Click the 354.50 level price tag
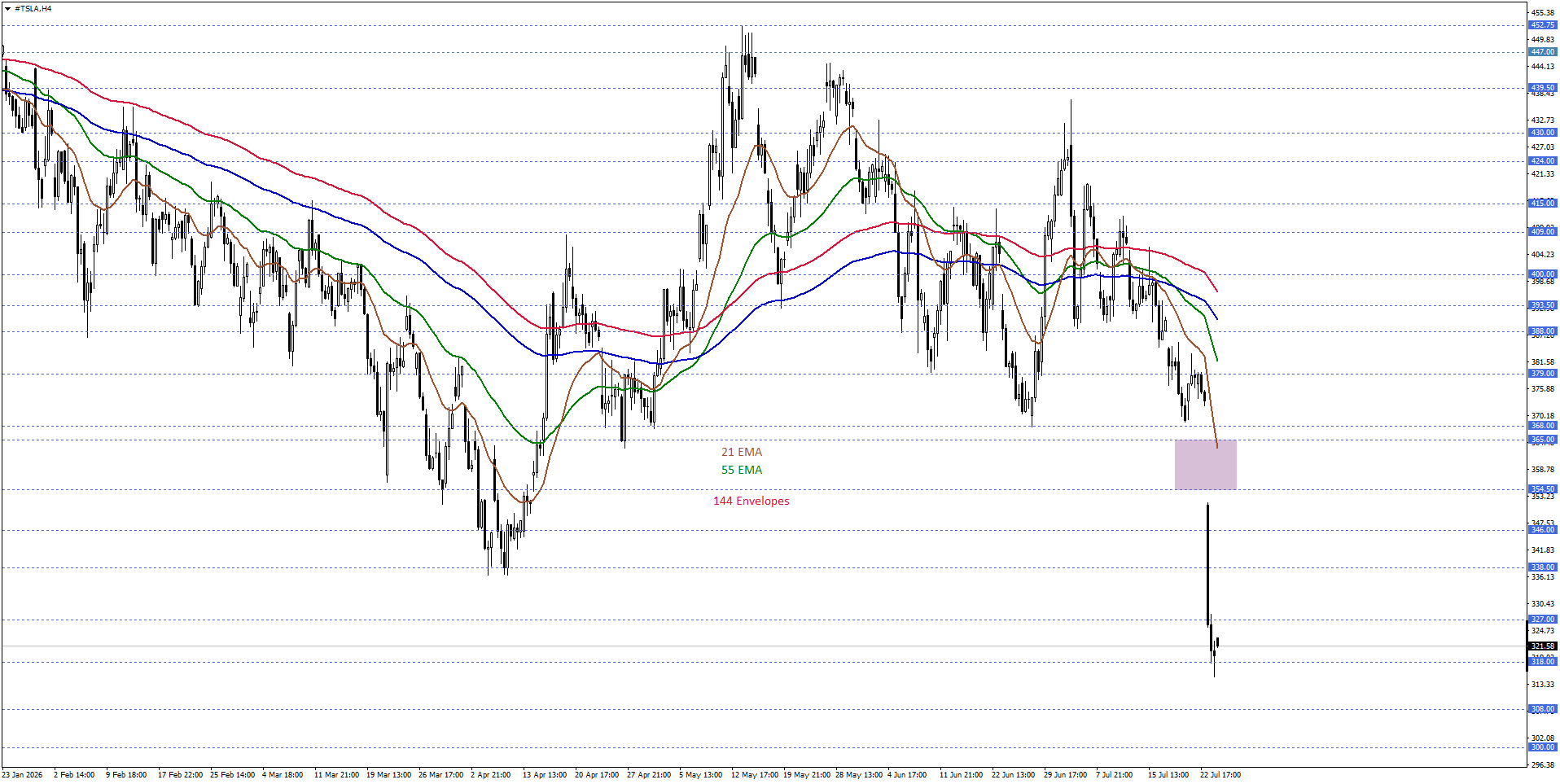 click(1542, 489)
